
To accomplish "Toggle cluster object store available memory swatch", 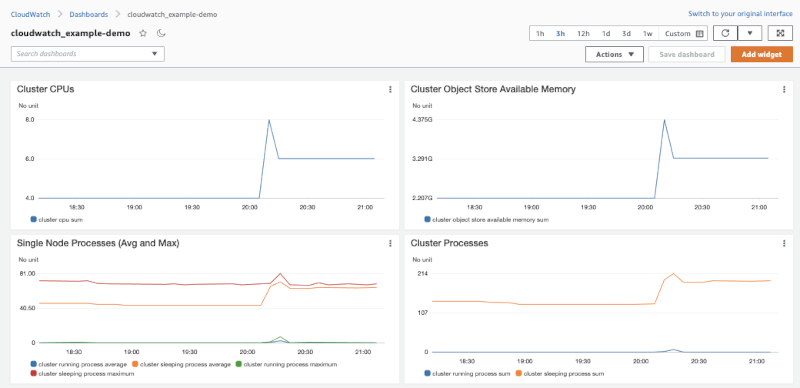I will point(427,220).
